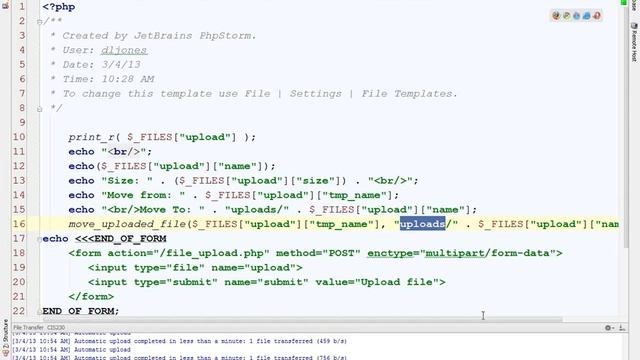Click print_r function on line 10

tap(91, 137)
